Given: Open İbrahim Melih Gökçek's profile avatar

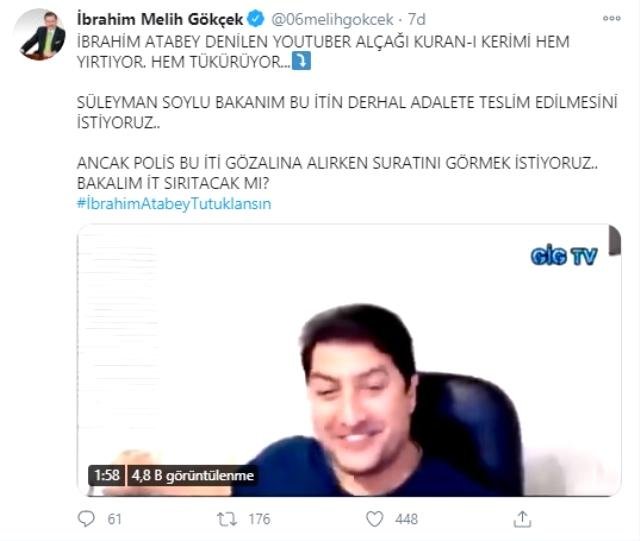Looking at the screenshot, I should pyautogui.click(x=40, y=34).
